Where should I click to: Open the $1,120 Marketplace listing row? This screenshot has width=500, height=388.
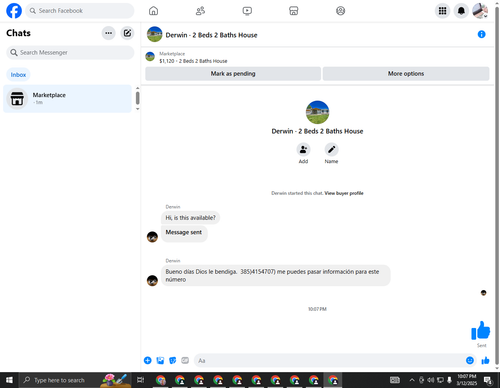coord(187,57)
